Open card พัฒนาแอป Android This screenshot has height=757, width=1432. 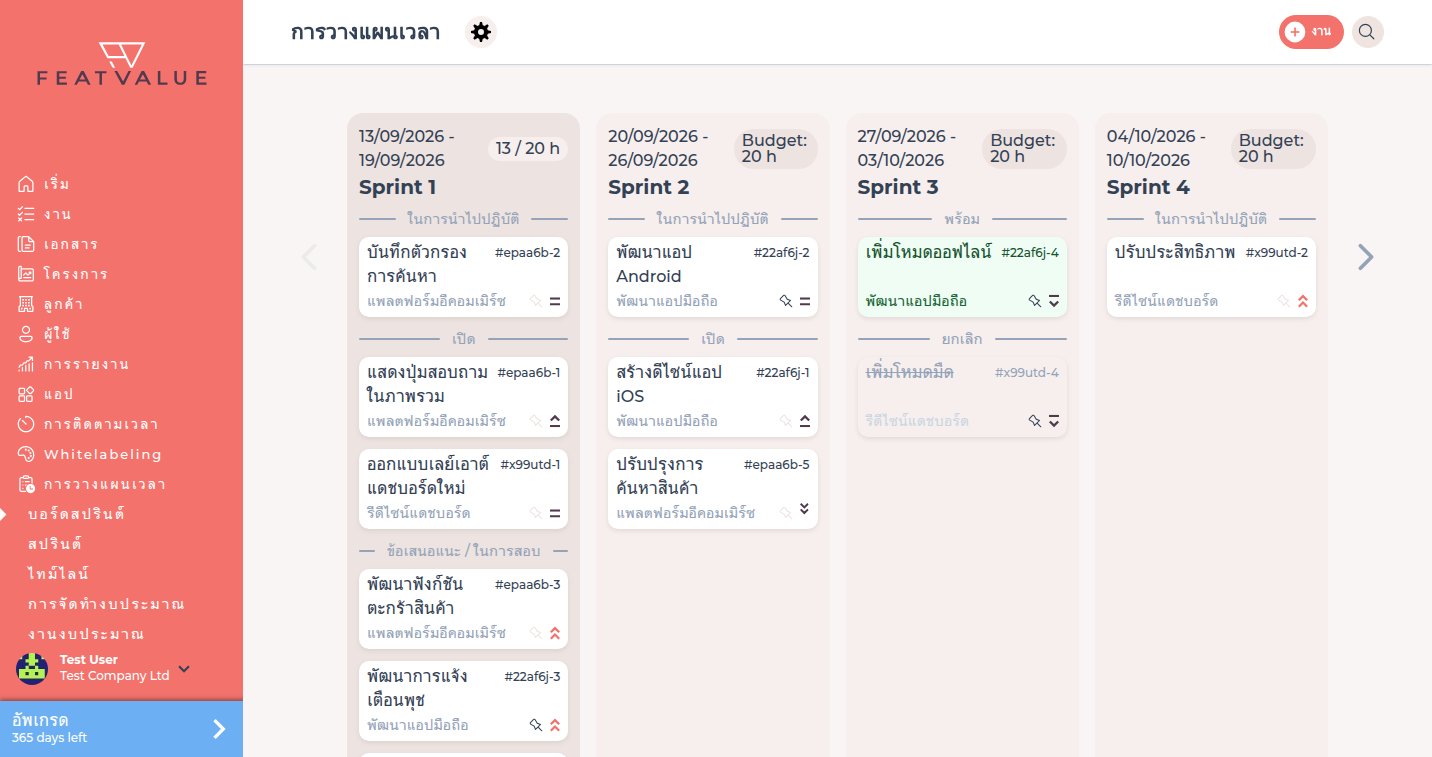(x=712, y=277)
